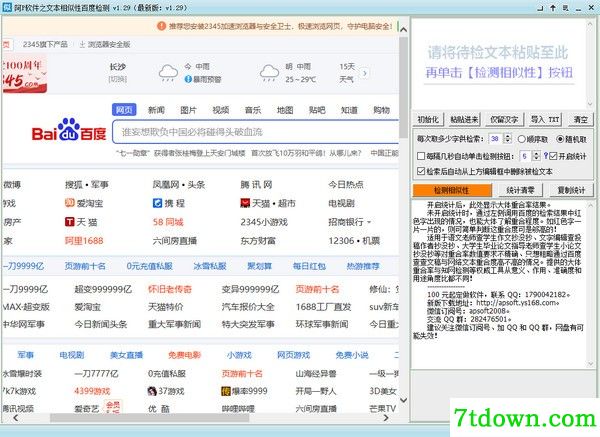
Task: Click the 携程 site icon
Action: (x=157, y=203)
